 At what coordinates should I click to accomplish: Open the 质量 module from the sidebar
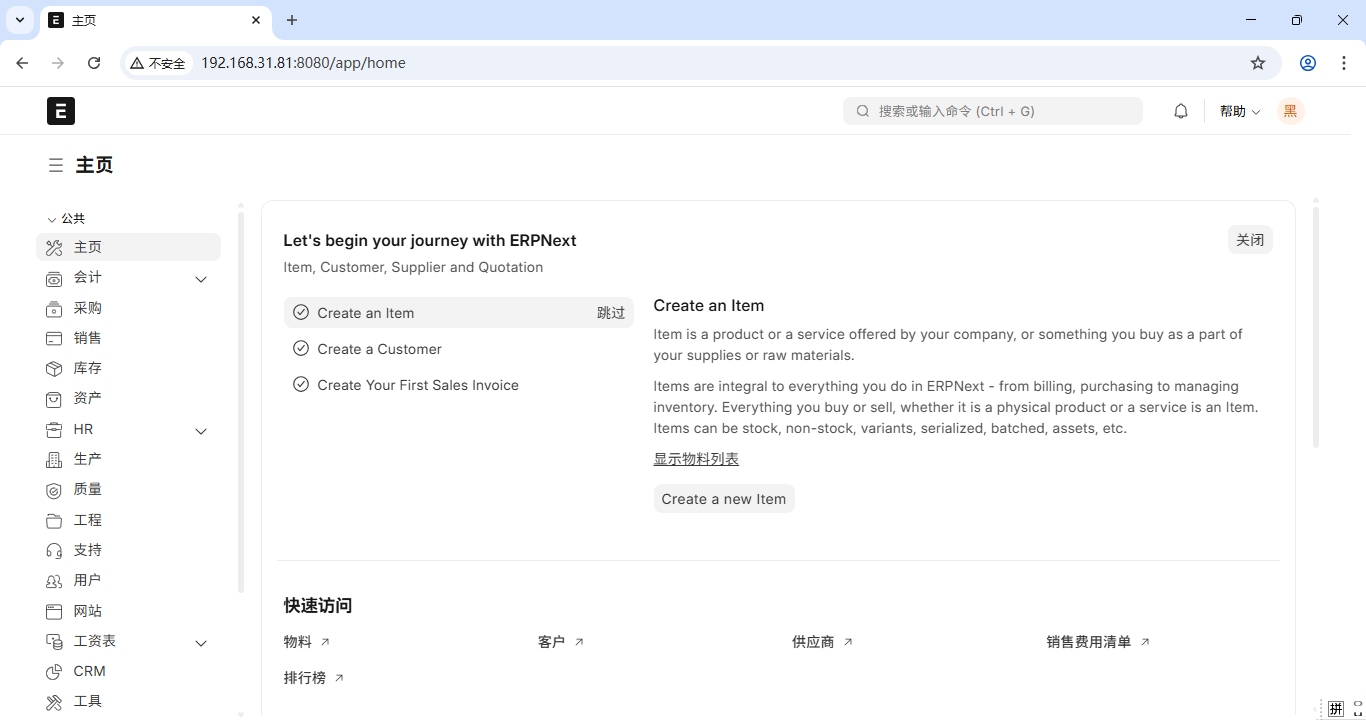[128, 489]
